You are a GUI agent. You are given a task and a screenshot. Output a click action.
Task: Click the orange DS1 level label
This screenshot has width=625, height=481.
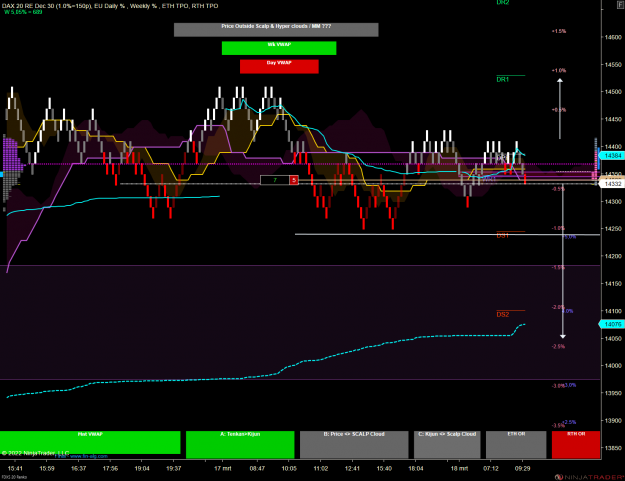click(502, 236)
